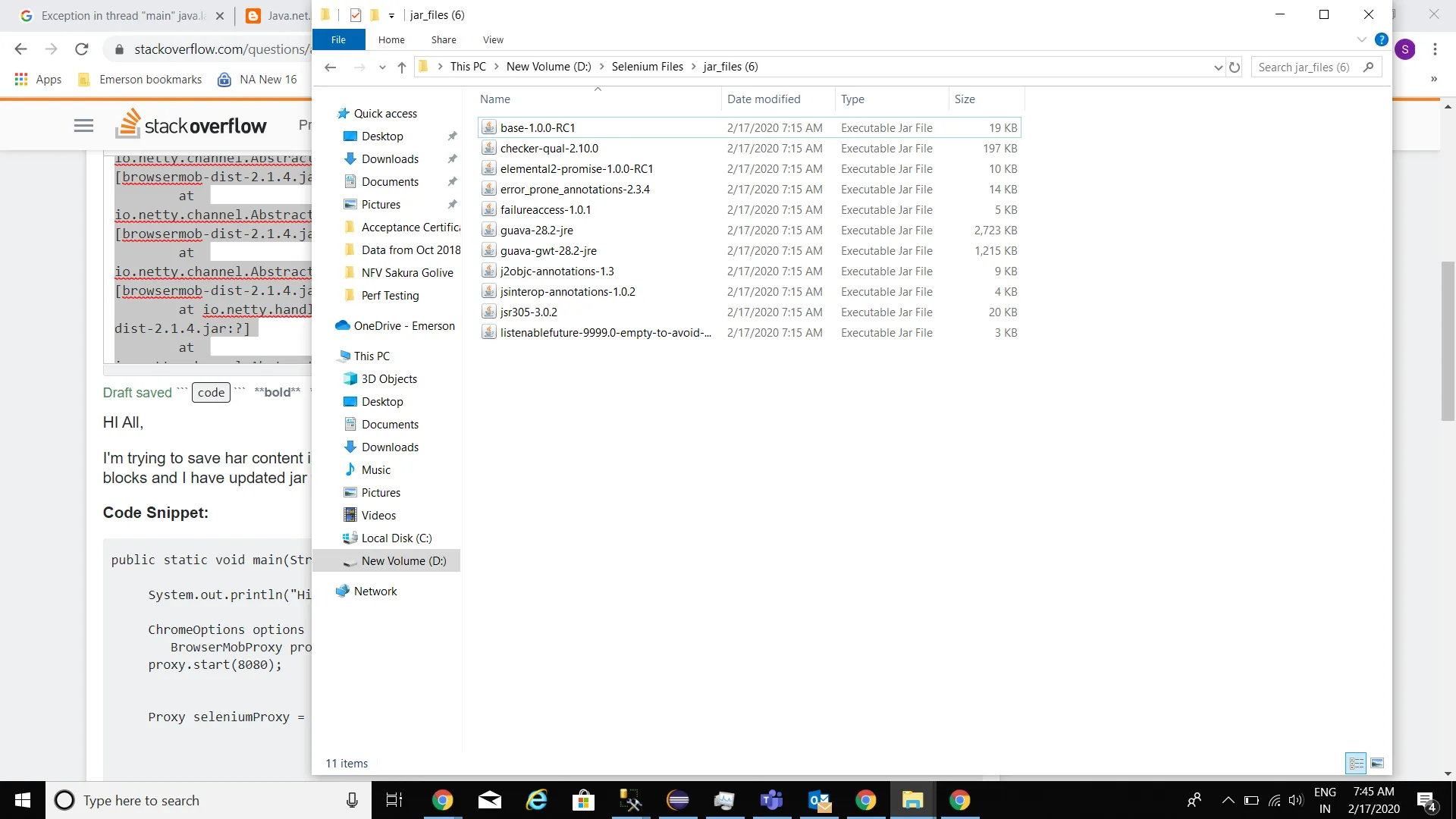Image resolution: width=1456 pixels, height=819 pixels.
Task: Click the Task View taskbar icon
Action: pos(394,800)
